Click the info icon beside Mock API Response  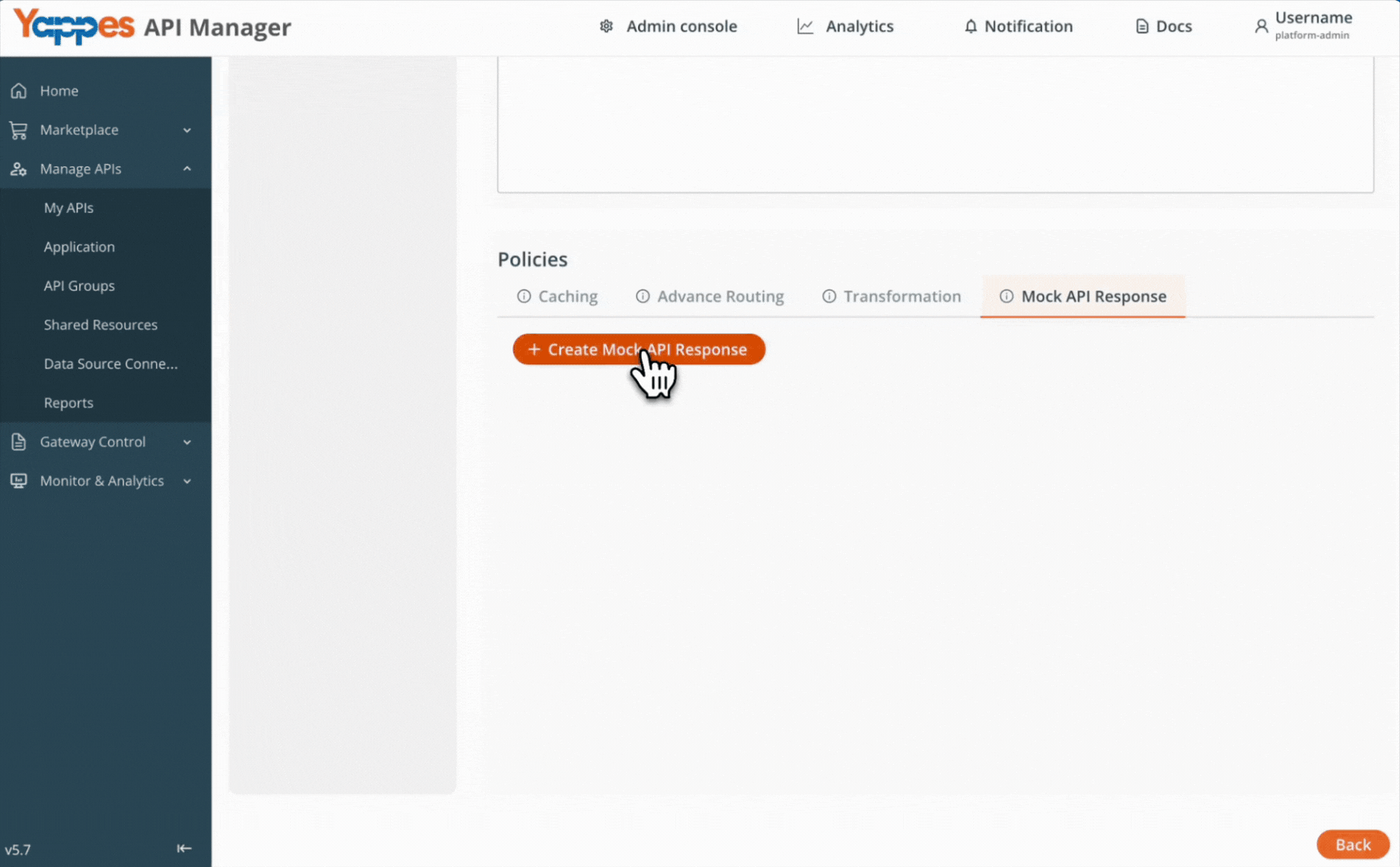point(1007,296)
